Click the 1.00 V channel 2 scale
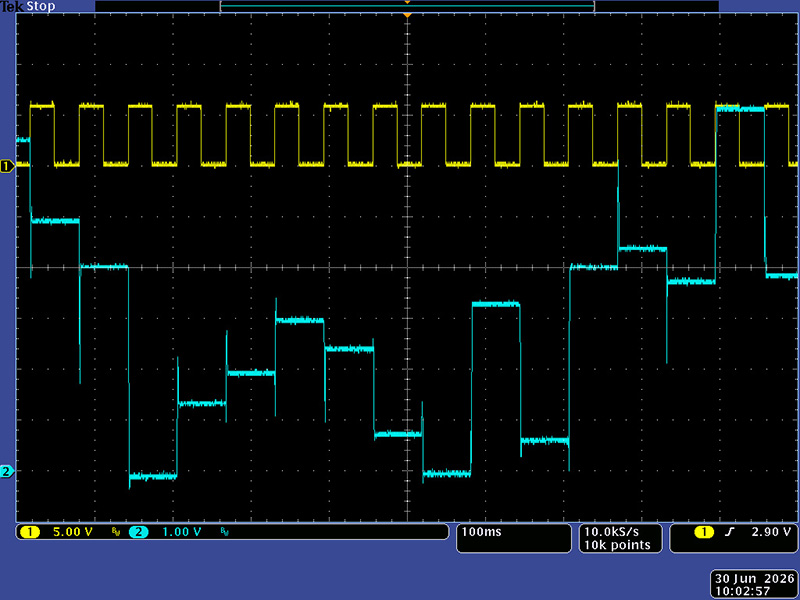This screenshot has width=800, height=600. point(182,532)
